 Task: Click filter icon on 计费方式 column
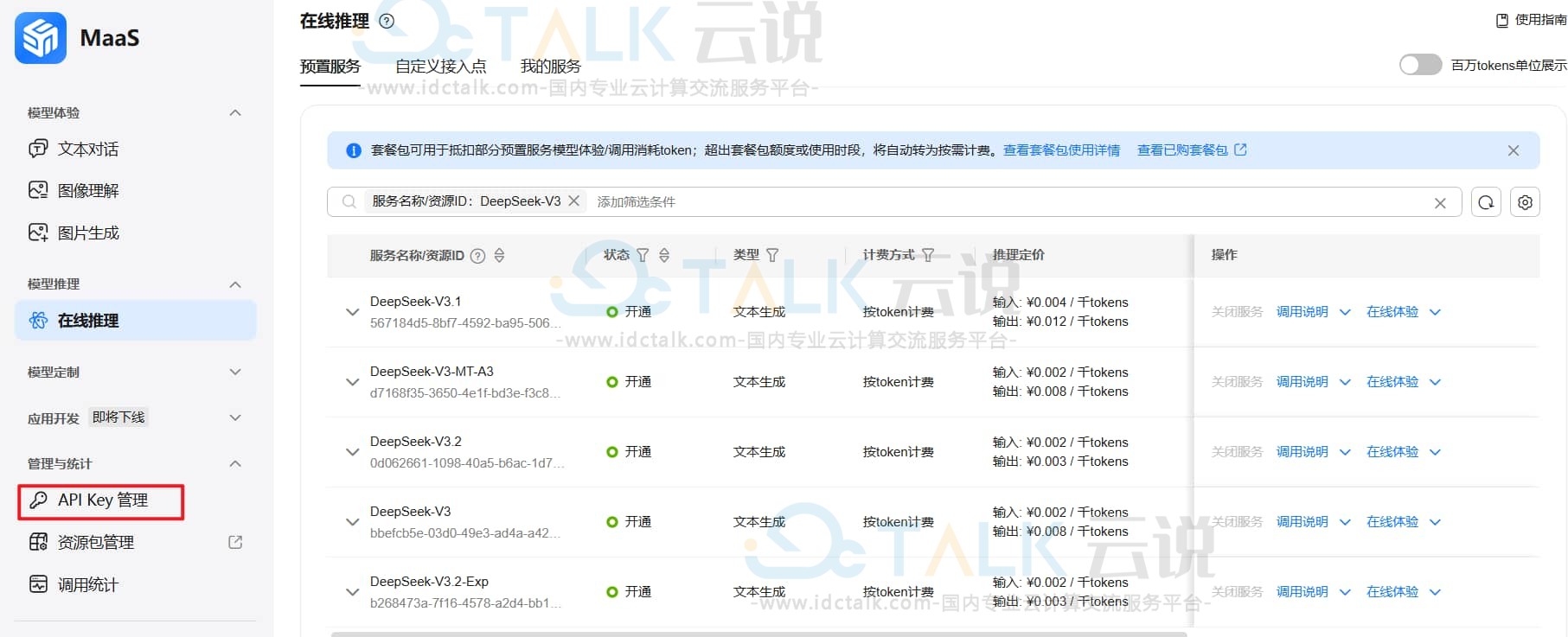pos(928,256)
